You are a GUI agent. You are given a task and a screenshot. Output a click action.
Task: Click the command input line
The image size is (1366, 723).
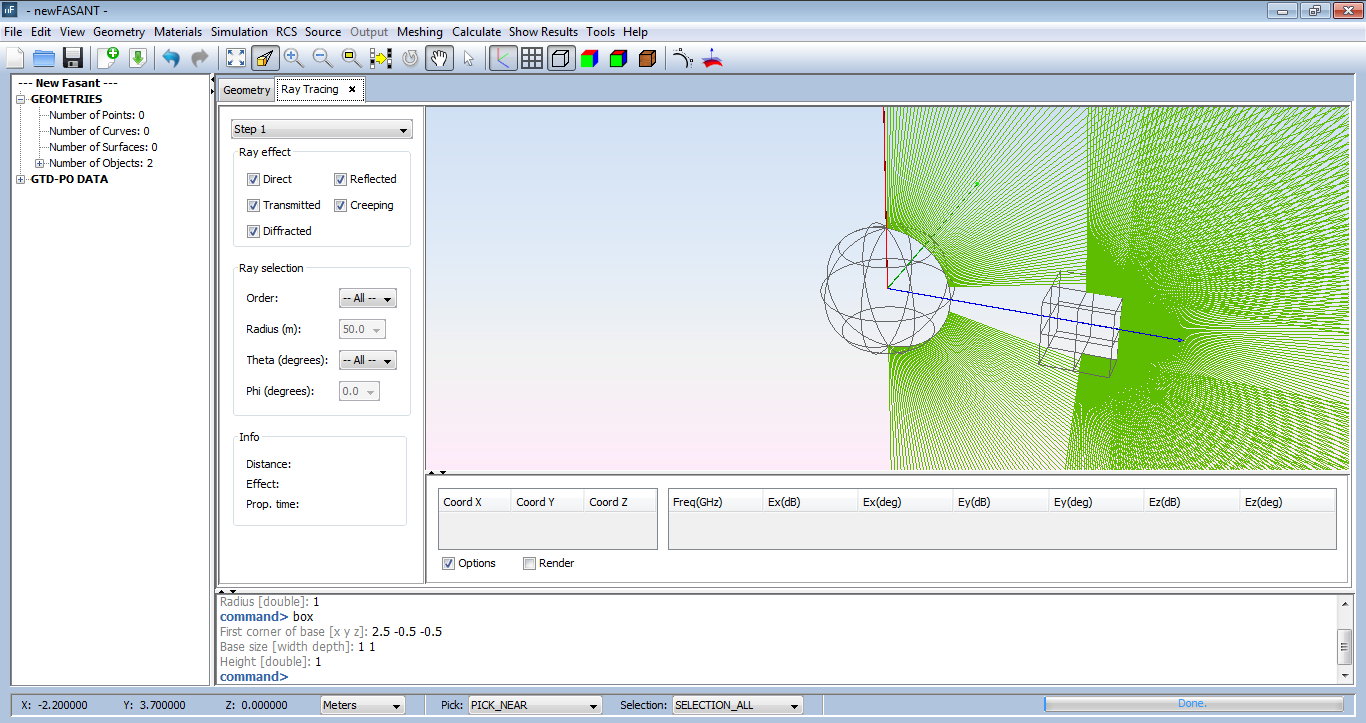(350, 676)
